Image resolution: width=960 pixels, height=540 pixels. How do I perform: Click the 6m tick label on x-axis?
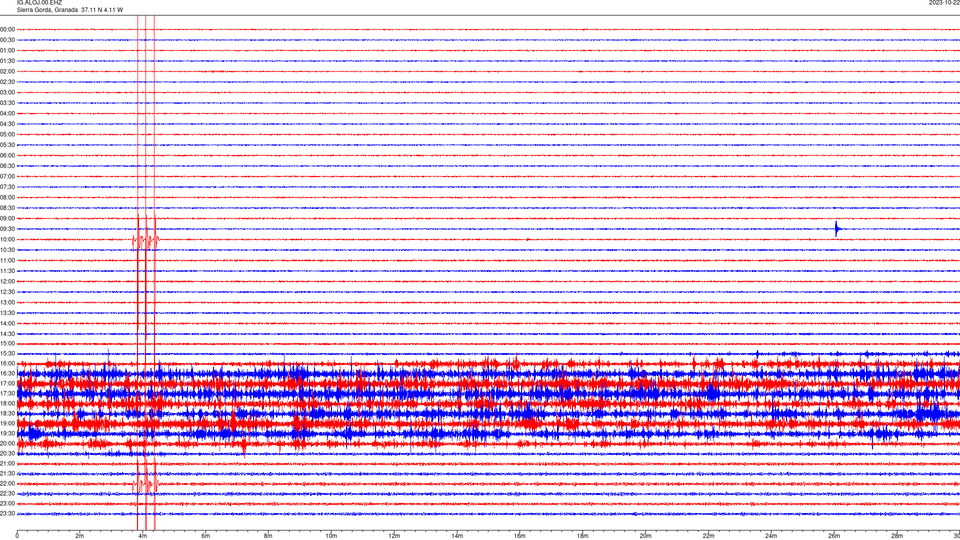206,536
